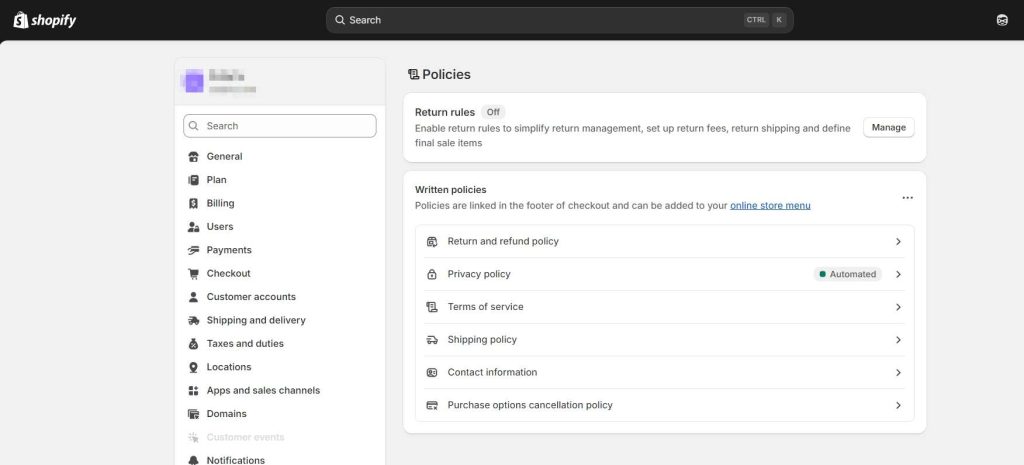Click the Automated badge on Privacy policy
Image resolution: width=1024 pixels, height=465 pixels.
(x=848, y=274)
